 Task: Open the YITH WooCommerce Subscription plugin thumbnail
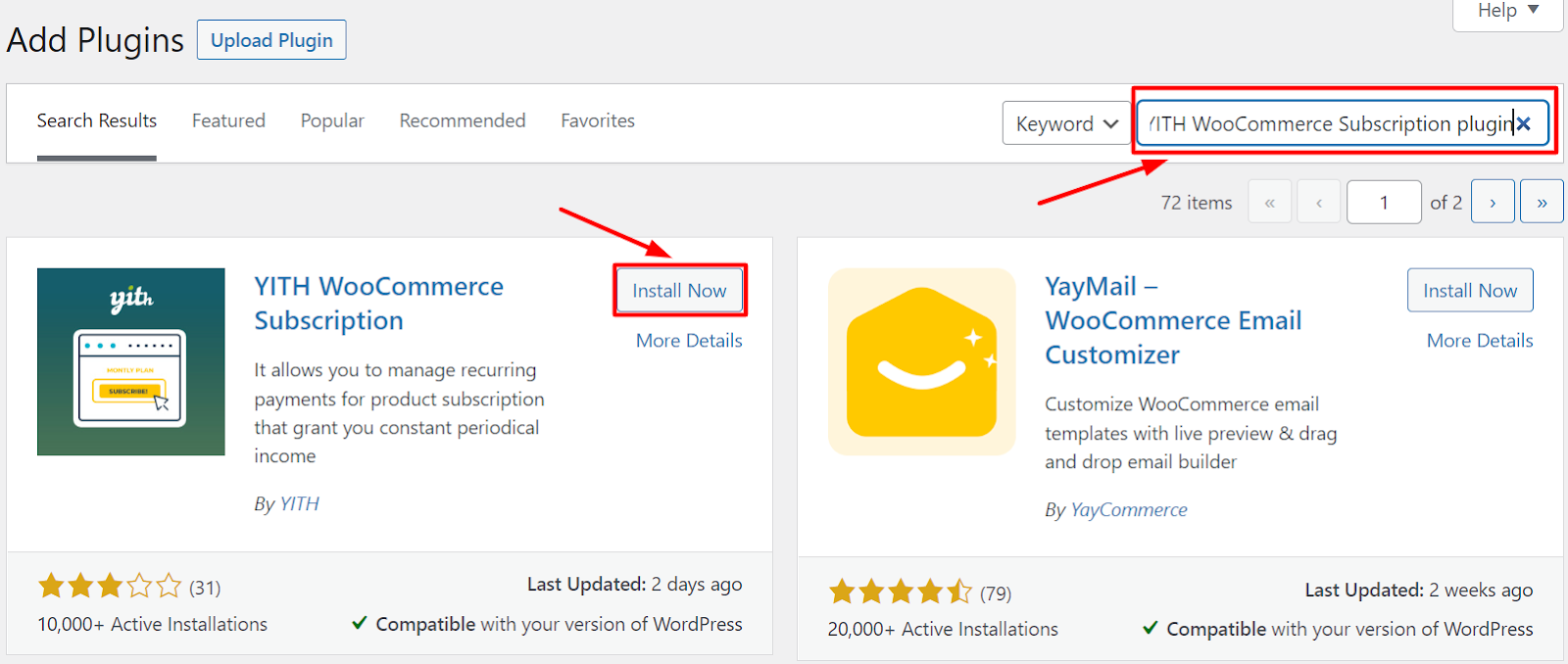coord(131,361)
